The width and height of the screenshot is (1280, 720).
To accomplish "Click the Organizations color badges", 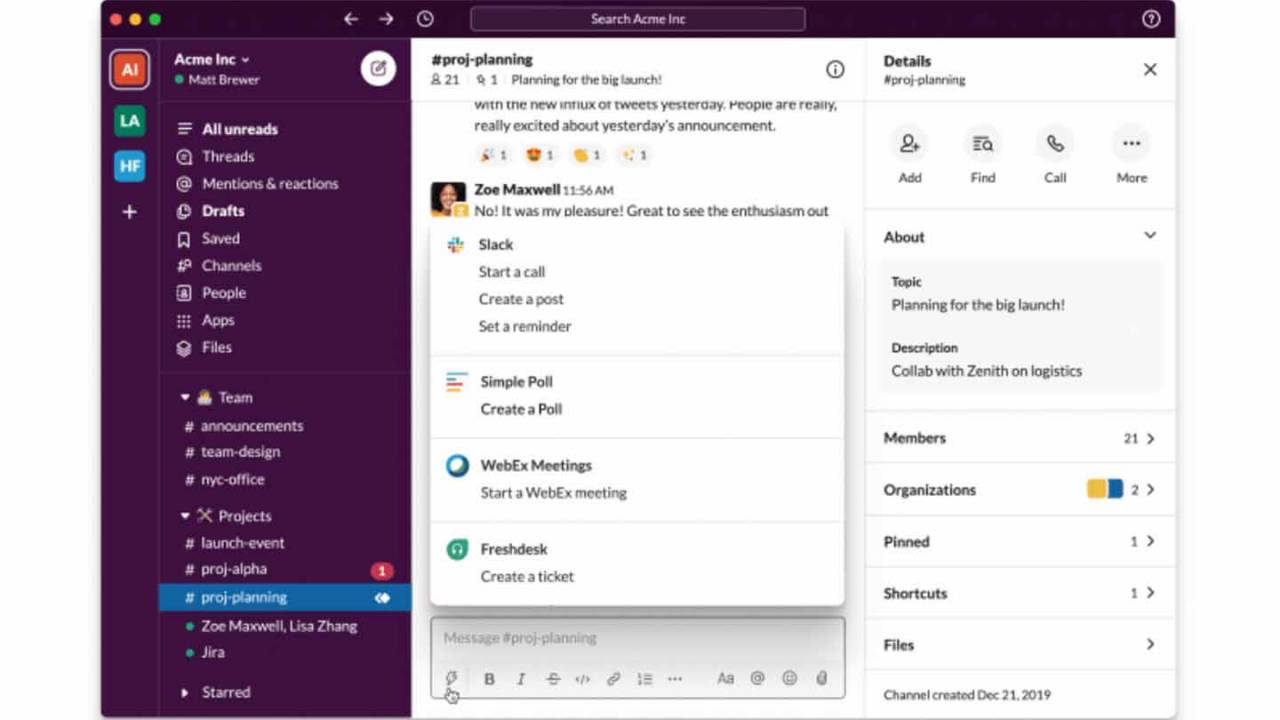I will [1105, 490].
